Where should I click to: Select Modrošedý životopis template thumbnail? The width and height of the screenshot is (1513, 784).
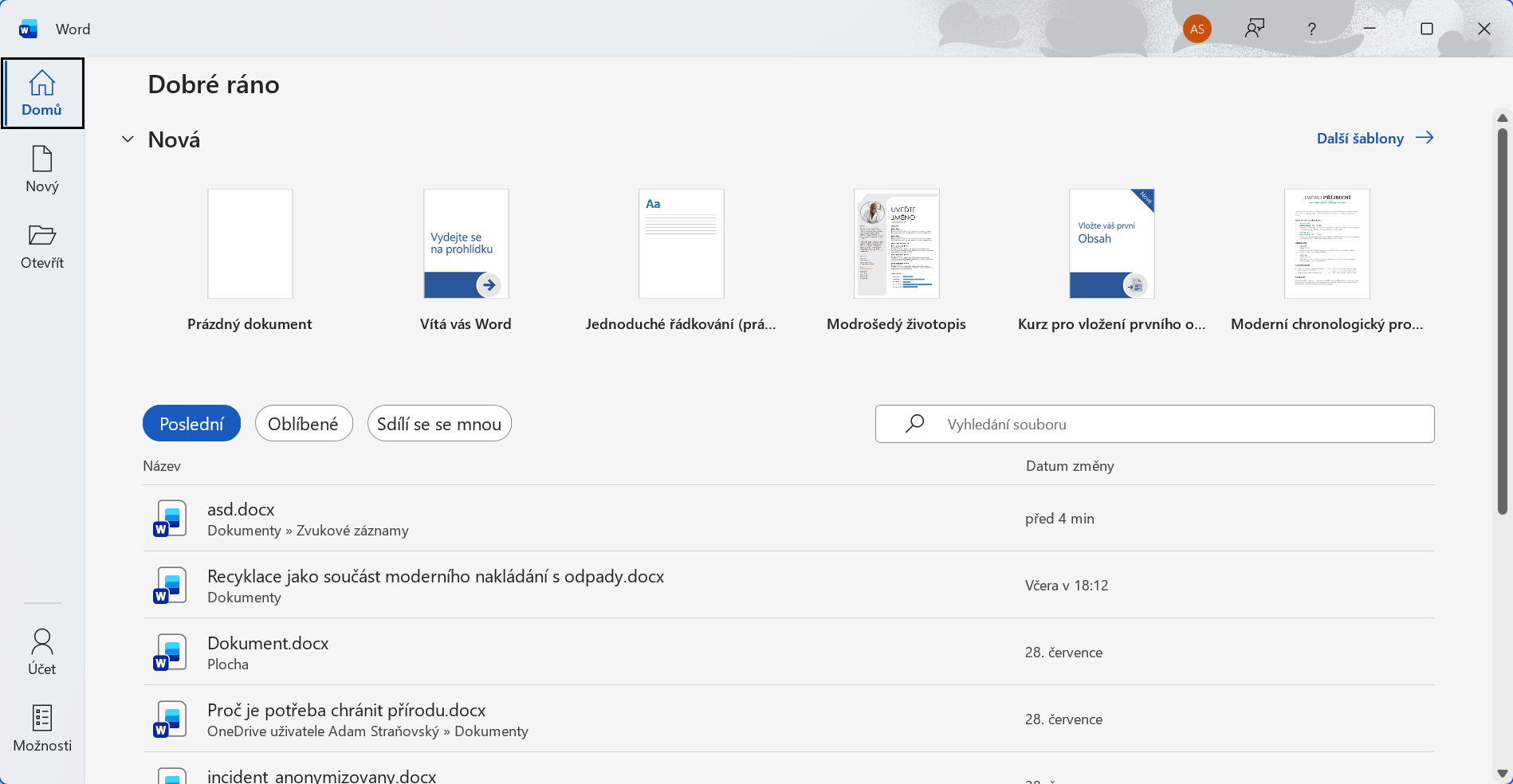click(x=897, y=244)
